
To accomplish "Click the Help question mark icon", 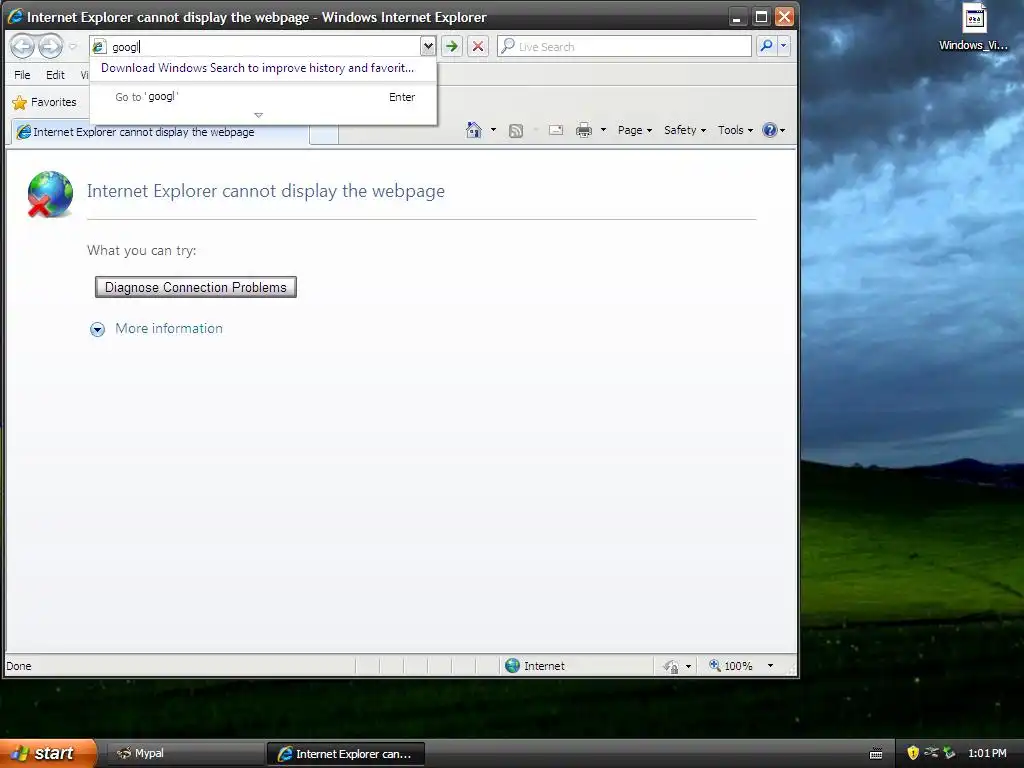I will click(769, 130).
